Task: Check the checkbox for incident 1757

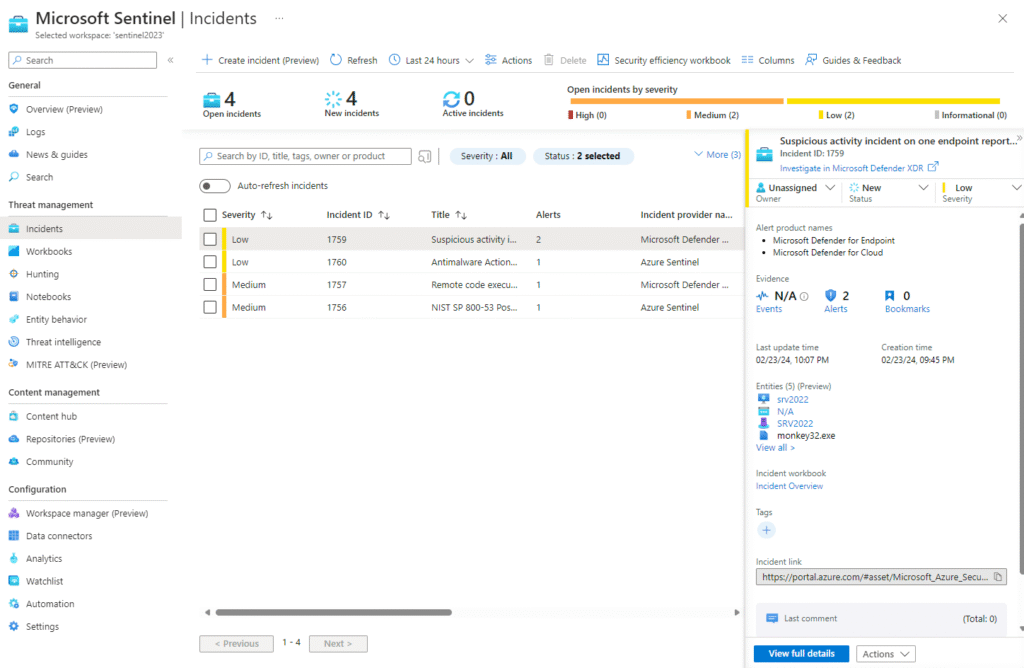Action: (x=210, y=285)
